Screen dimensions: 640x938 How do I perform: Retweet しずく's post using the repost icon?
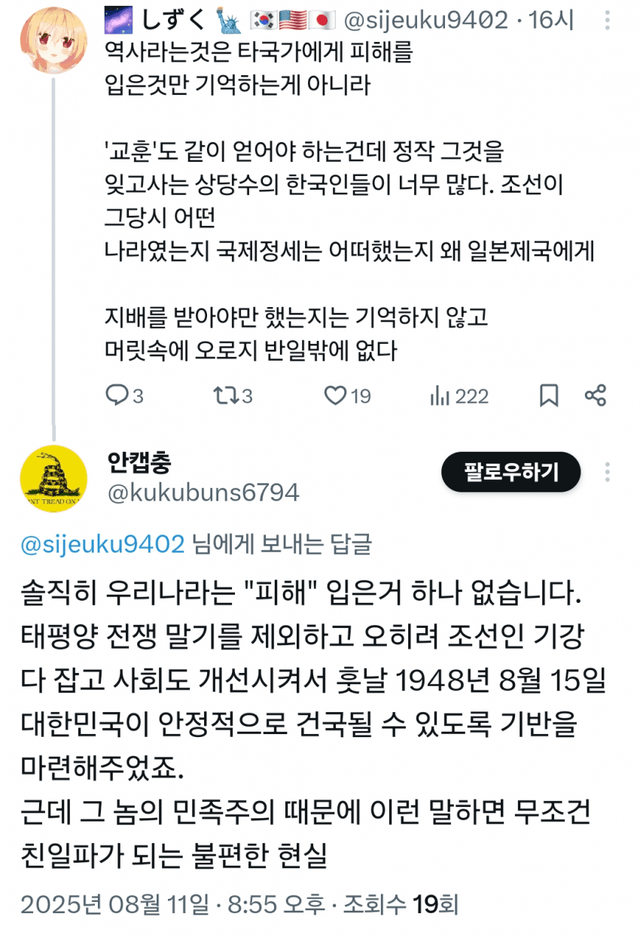click(x=225, y=396)
